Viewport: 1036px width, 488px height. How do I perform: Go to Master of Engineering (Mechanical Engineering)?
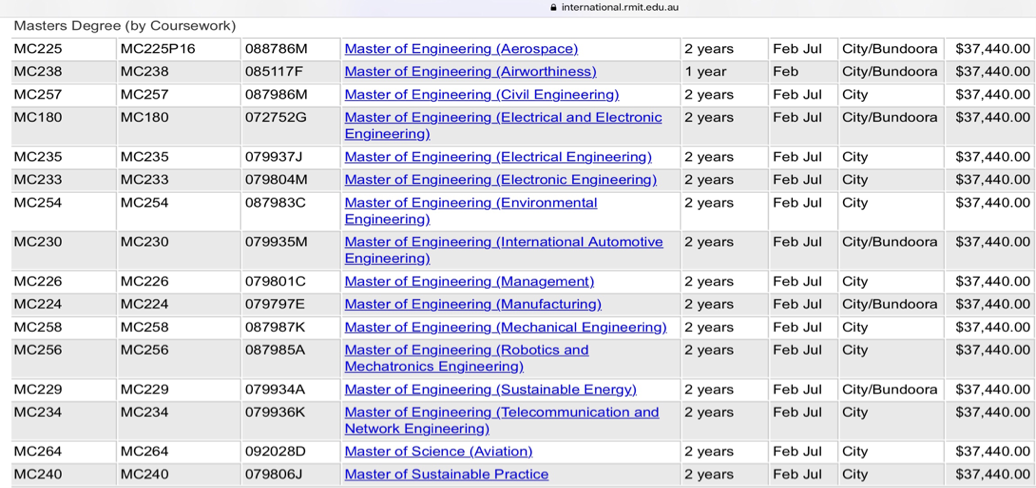coord(505,328)
